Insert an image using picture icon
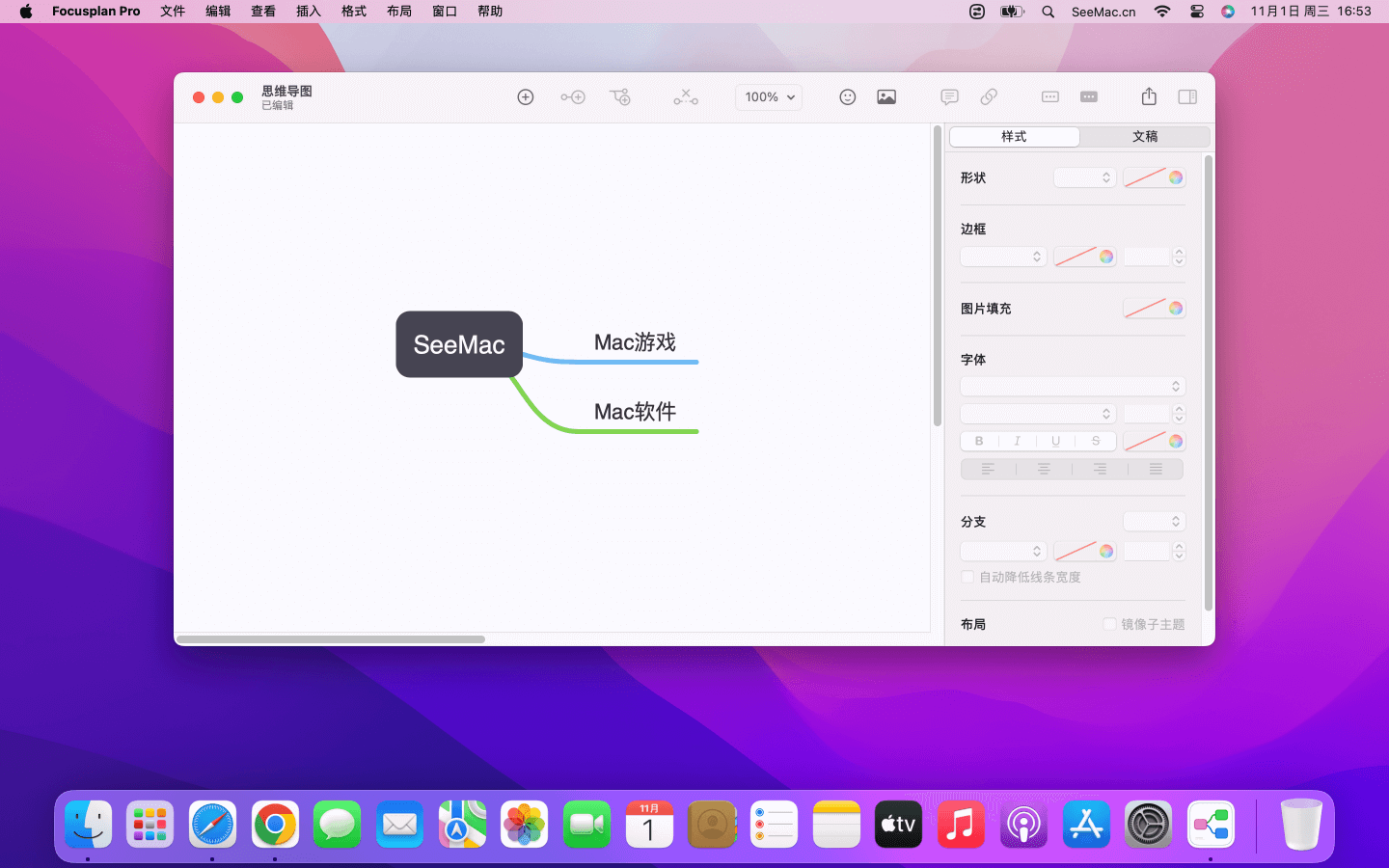The height and width of the screenshot is (868, 1389). click(886, 97)
